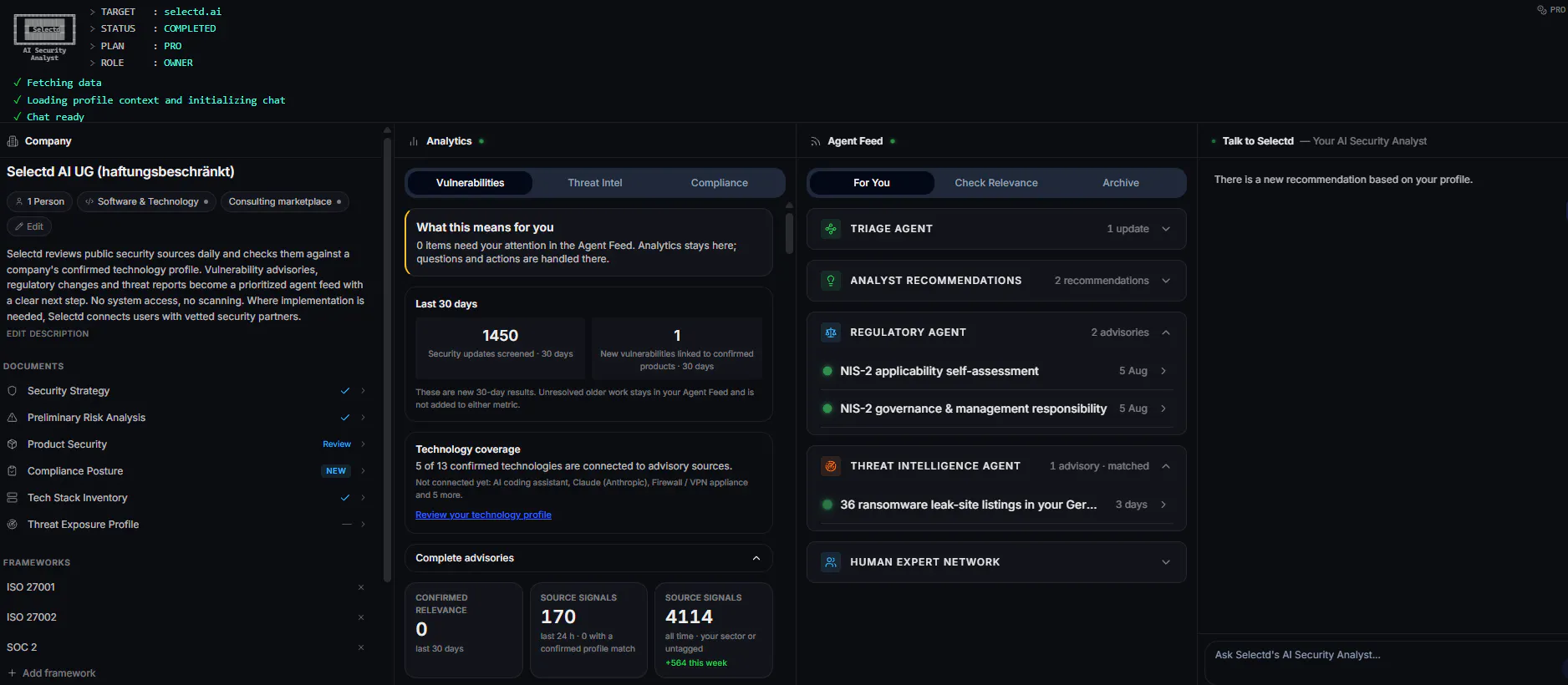1568x685 pixels.
Task: Click the Software & Technology tag
Action: coord(147,201)
